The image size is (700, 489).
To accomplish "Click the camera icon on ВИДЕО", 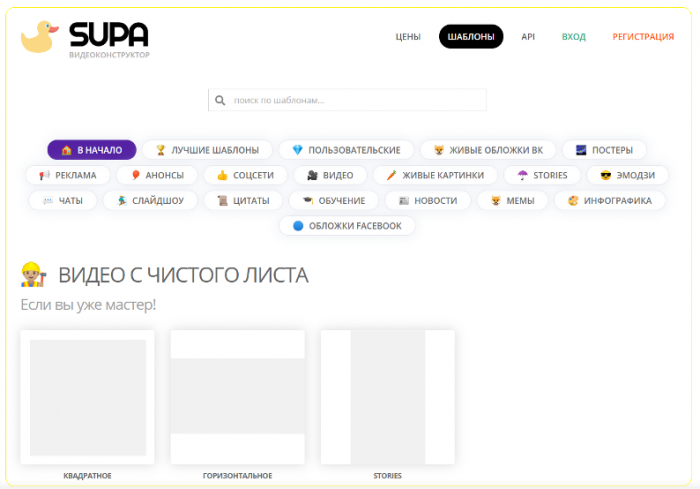I will point(312,175).
